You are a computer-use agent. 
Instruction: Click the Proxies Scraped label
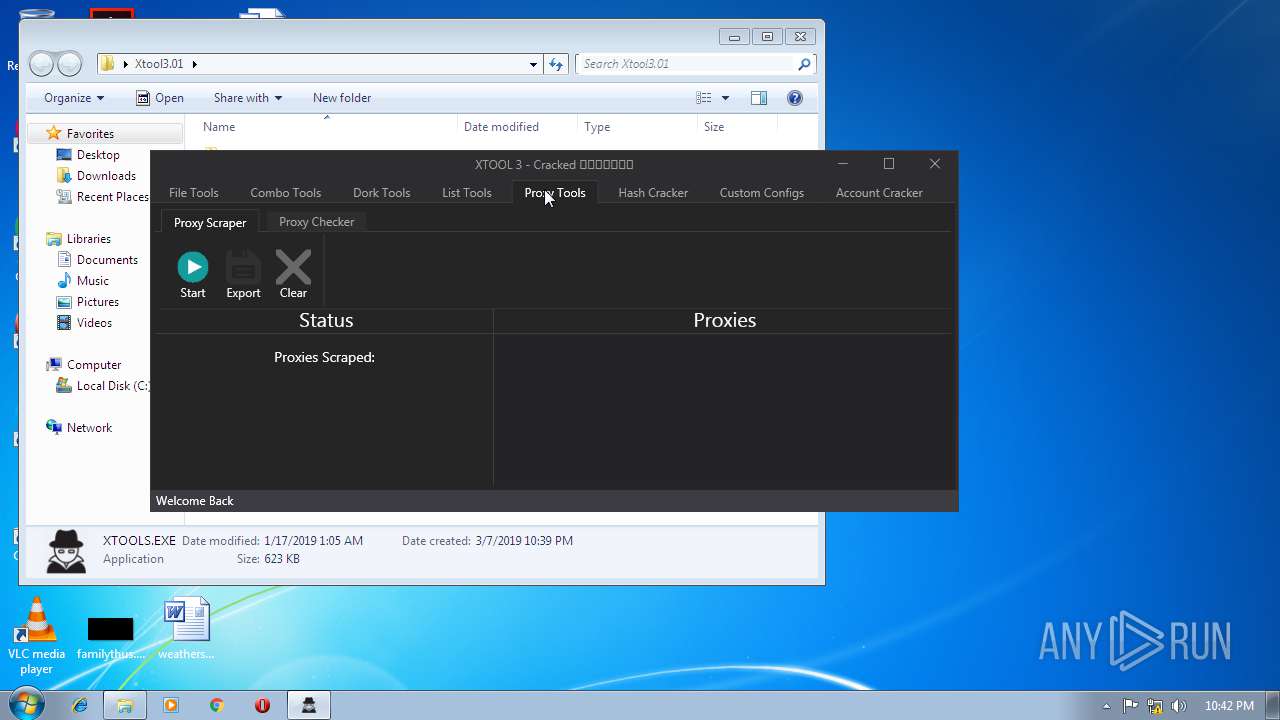(324, 357)
